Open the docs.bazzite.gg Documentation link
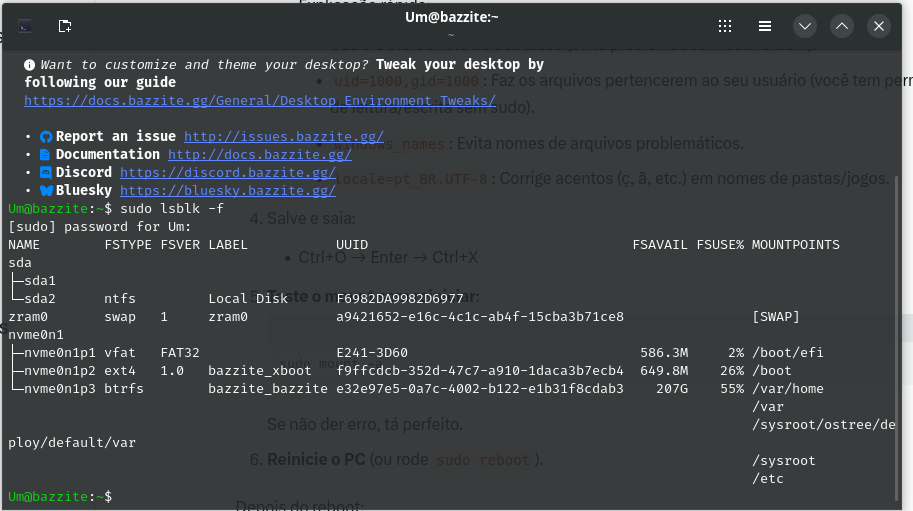The width and height of the screenshot is (913, 511). [251, 155]
